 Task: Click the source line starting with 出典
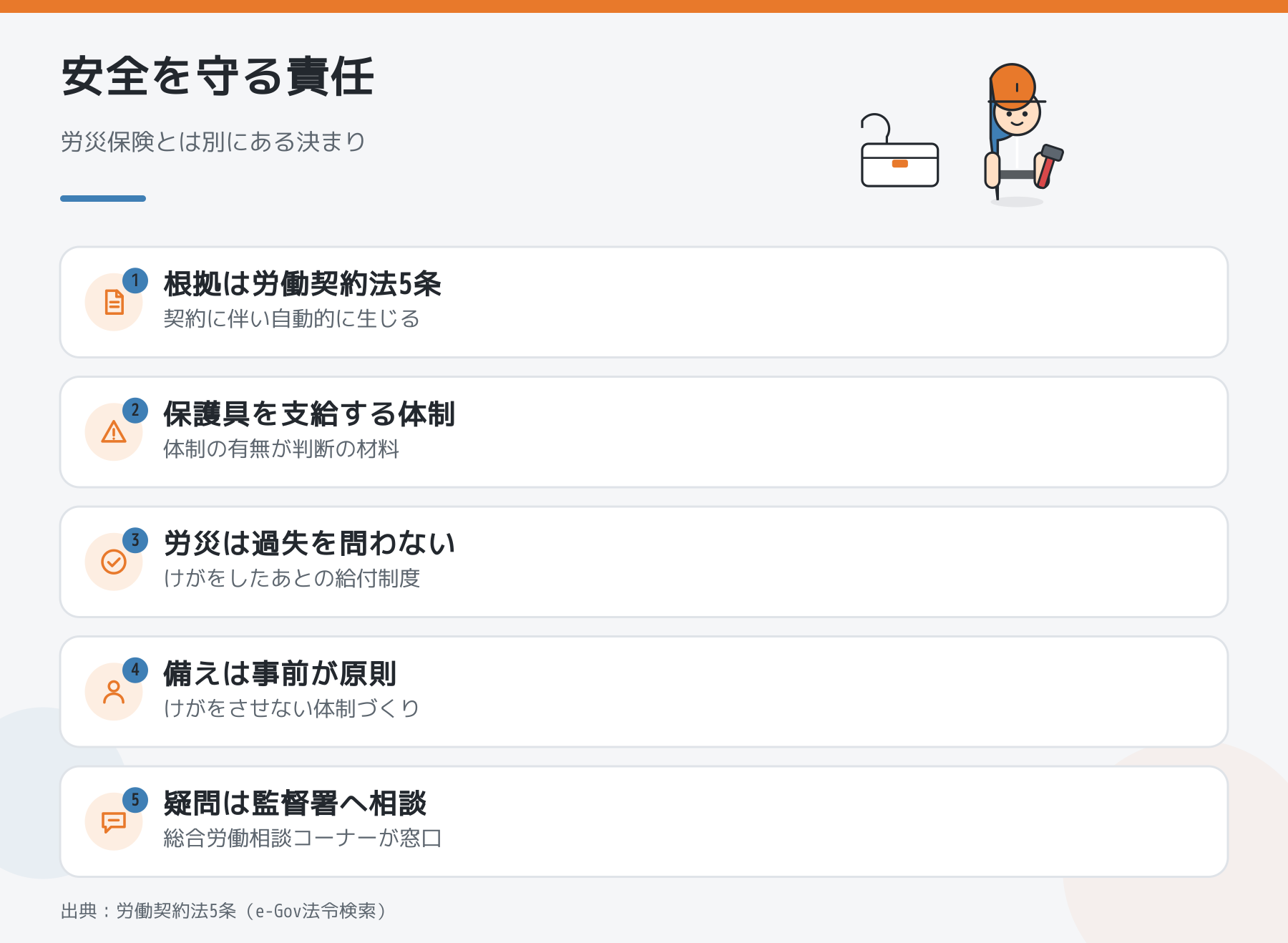(x=225, y=911)
